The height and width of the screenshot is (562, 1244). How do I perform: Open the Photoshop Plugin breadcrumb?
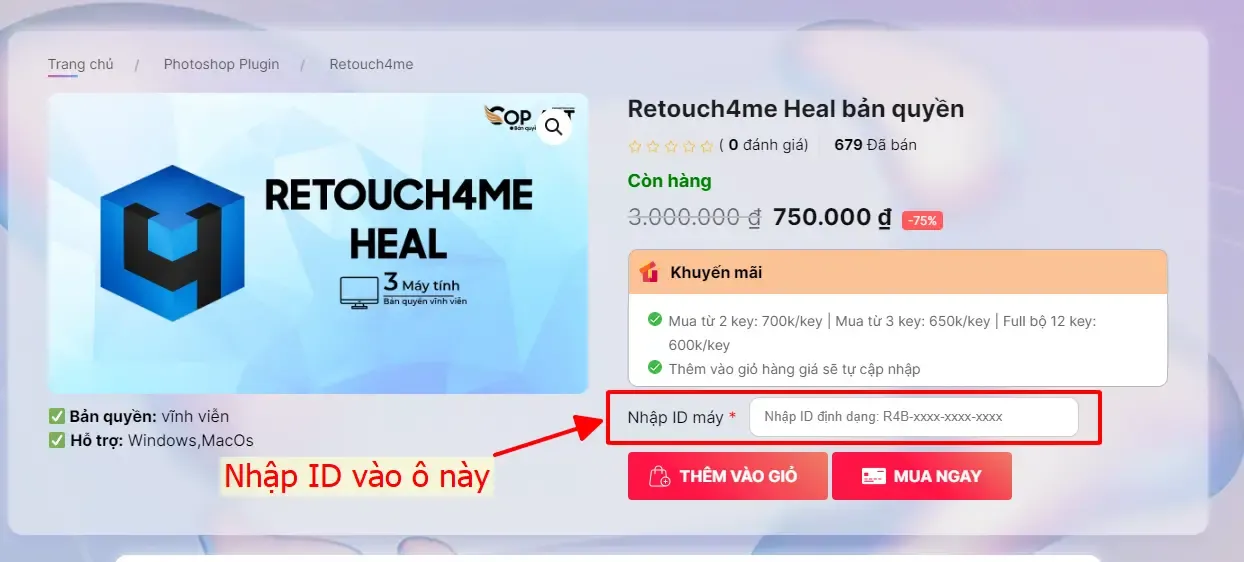tap(221, 64)
